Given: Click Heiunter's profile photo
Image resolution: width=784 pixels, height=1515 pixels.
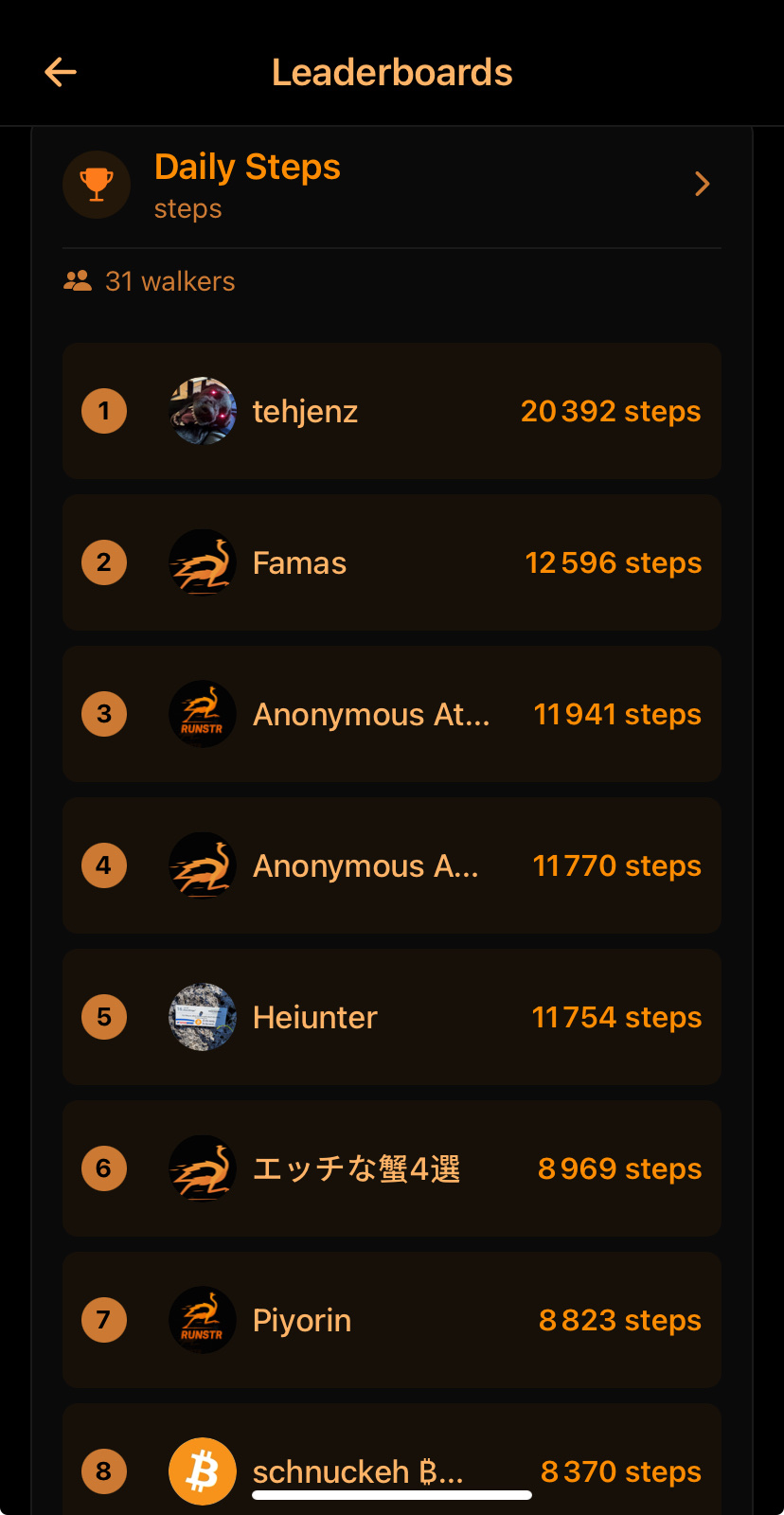Looking at the screenshot, I should click(203, 1017).
